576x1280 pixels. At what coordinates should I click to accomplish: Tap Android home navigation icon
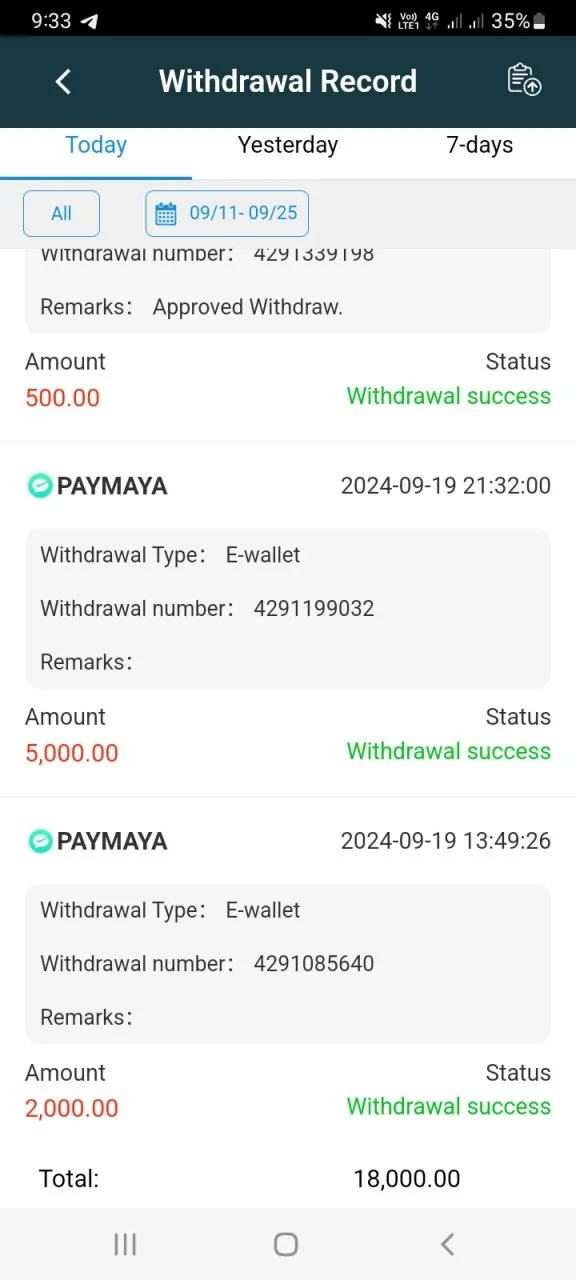pos(286,1244)
